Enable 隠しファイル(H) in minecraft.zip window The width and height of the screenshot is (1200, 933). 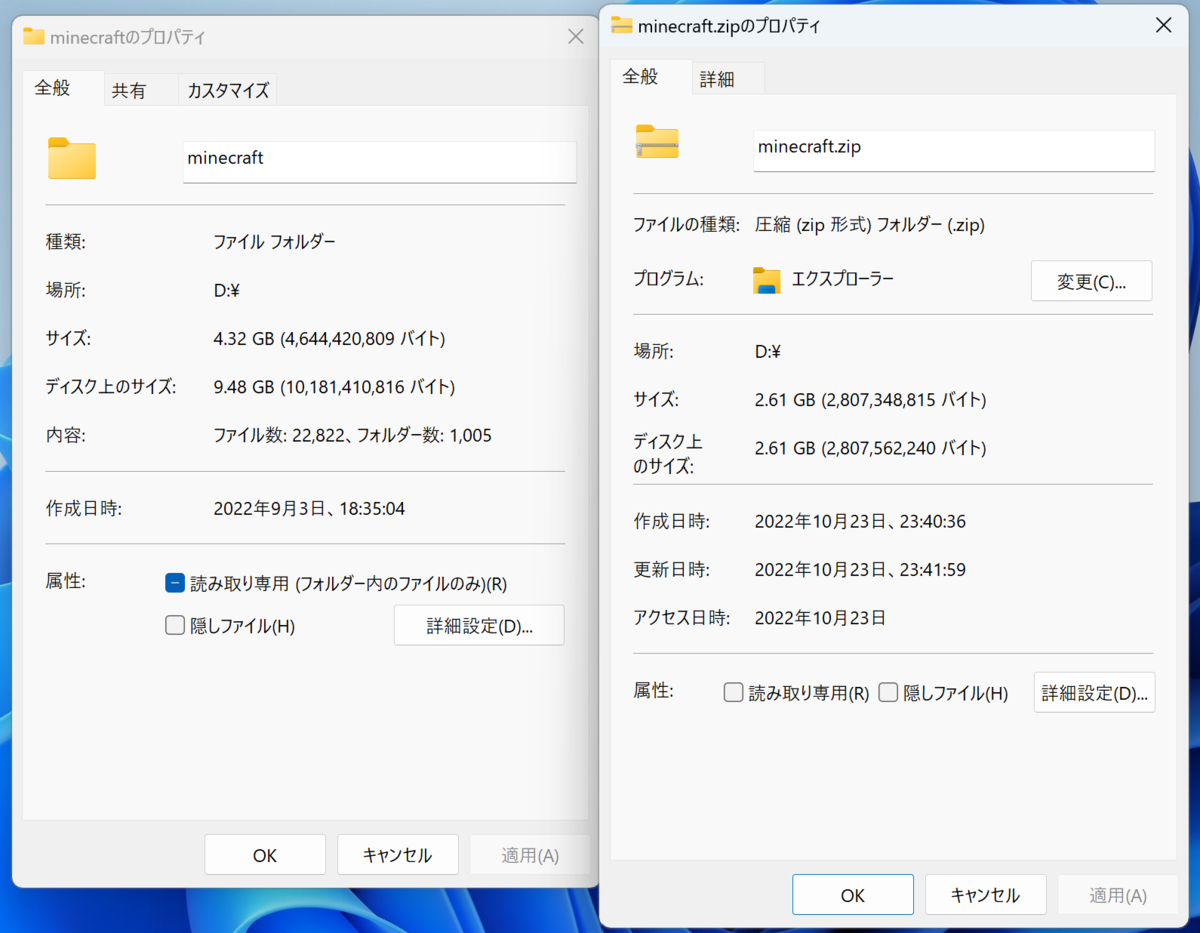click(x=888, y=693)
